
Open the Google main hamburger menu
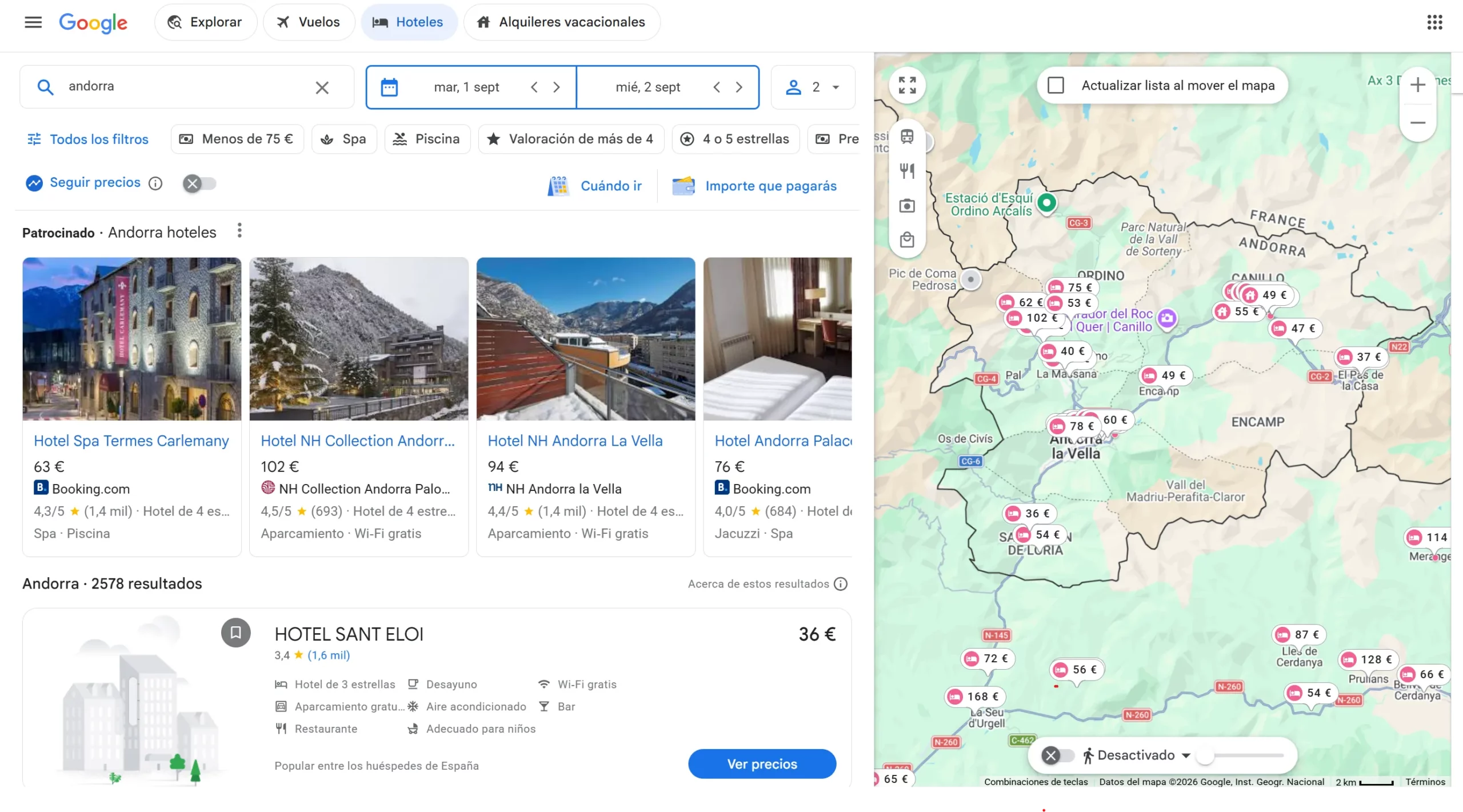33,22
